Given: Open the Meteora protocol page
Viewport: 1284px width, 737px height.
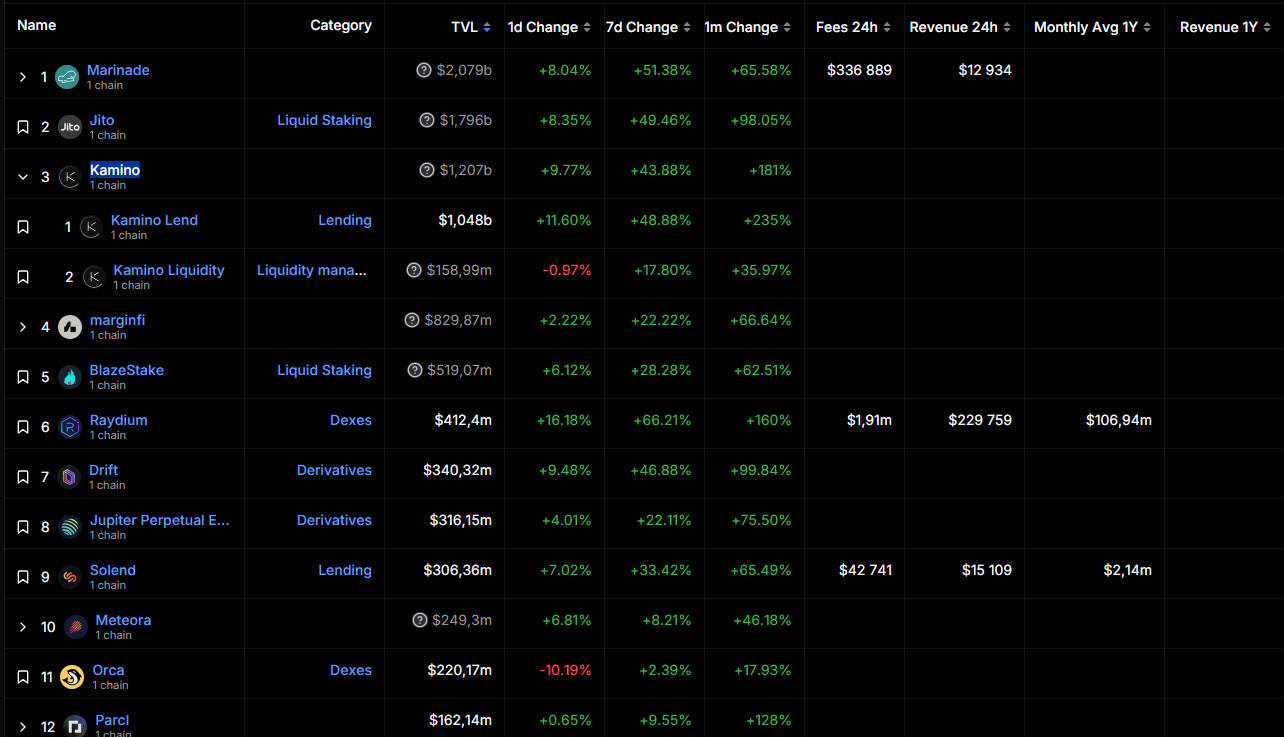Looking at the screenshot, I should pyautogui.click(x=123, y=620).
